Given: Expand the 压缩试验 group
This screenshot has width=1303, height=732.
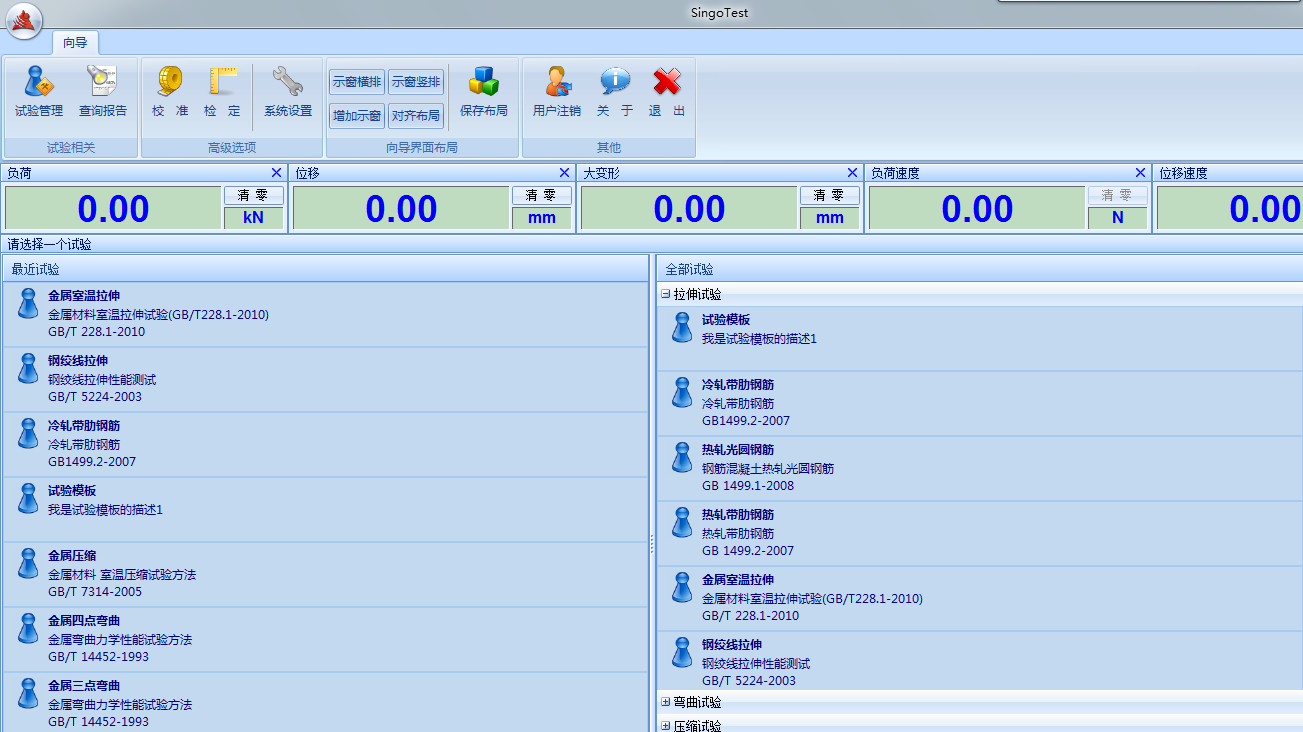Looking at the screenshot, I should pos(666,726).
